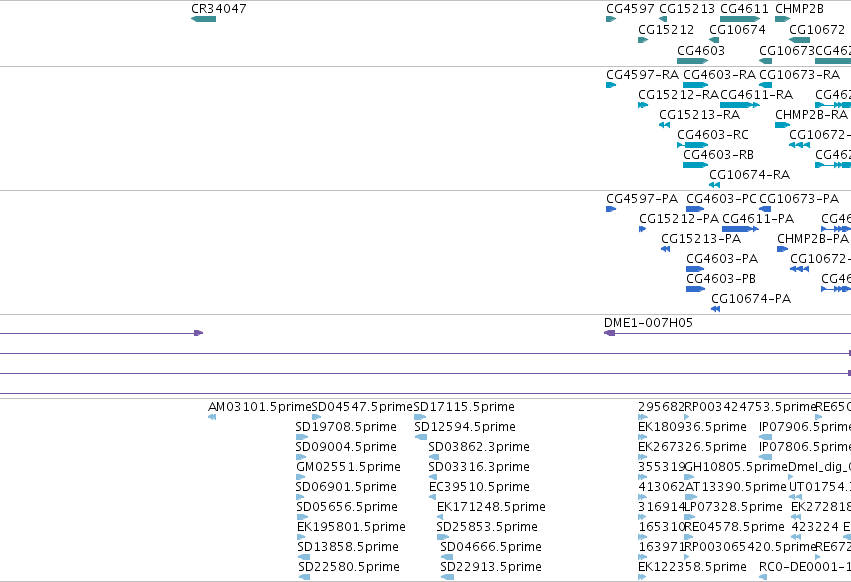Screen dimensions: 851x582
Task: Click the SD19708.5prime EST label
Action: coord(346,427)
